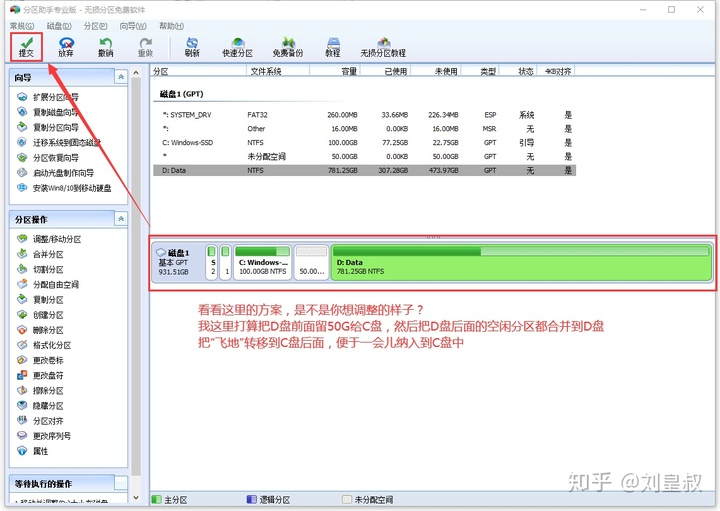Open the 帮助(H) menu
720x511 pixels.
[x=171, y=26]
